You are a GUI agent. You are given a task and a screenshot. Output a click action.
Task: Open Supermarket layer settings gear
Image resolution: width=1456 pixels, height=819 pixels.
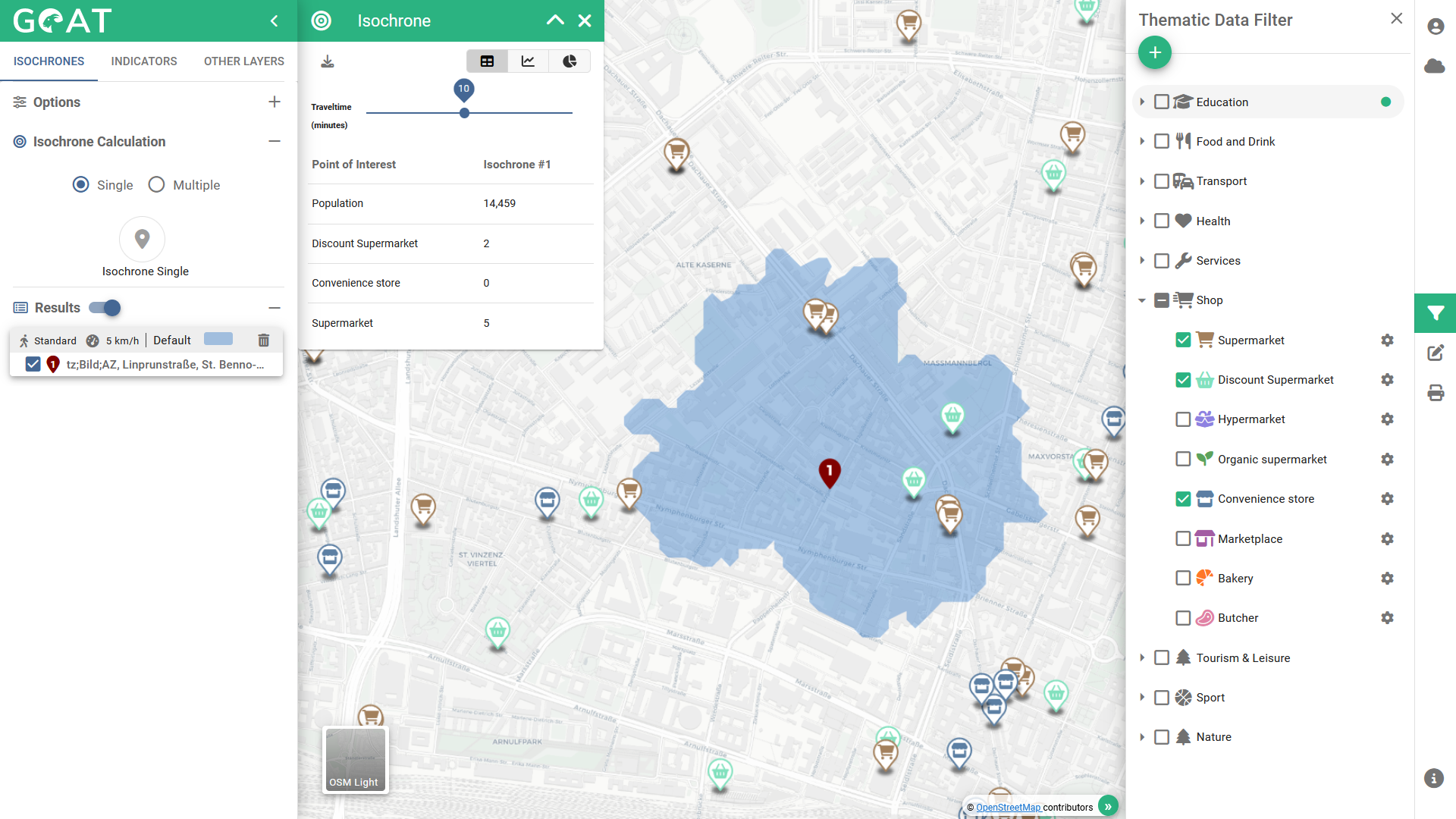point(1387,340)
